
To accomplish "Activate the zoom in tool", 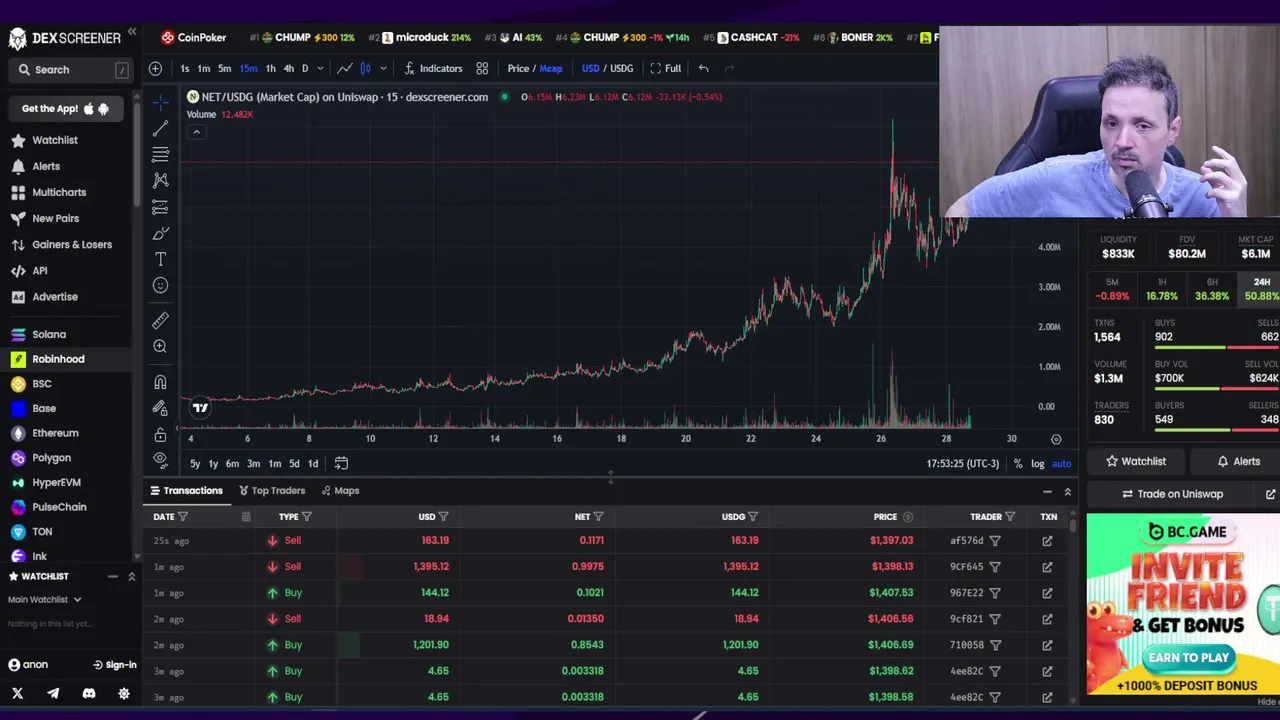I will (160, 346).
